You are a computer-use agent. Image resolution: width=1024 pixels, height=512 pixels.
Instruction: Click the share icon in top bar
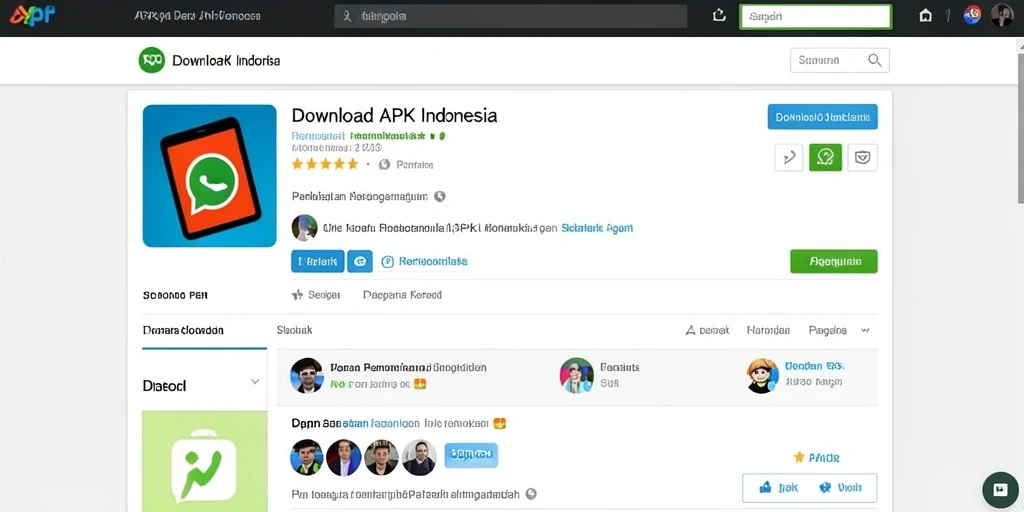pos(719,16)
